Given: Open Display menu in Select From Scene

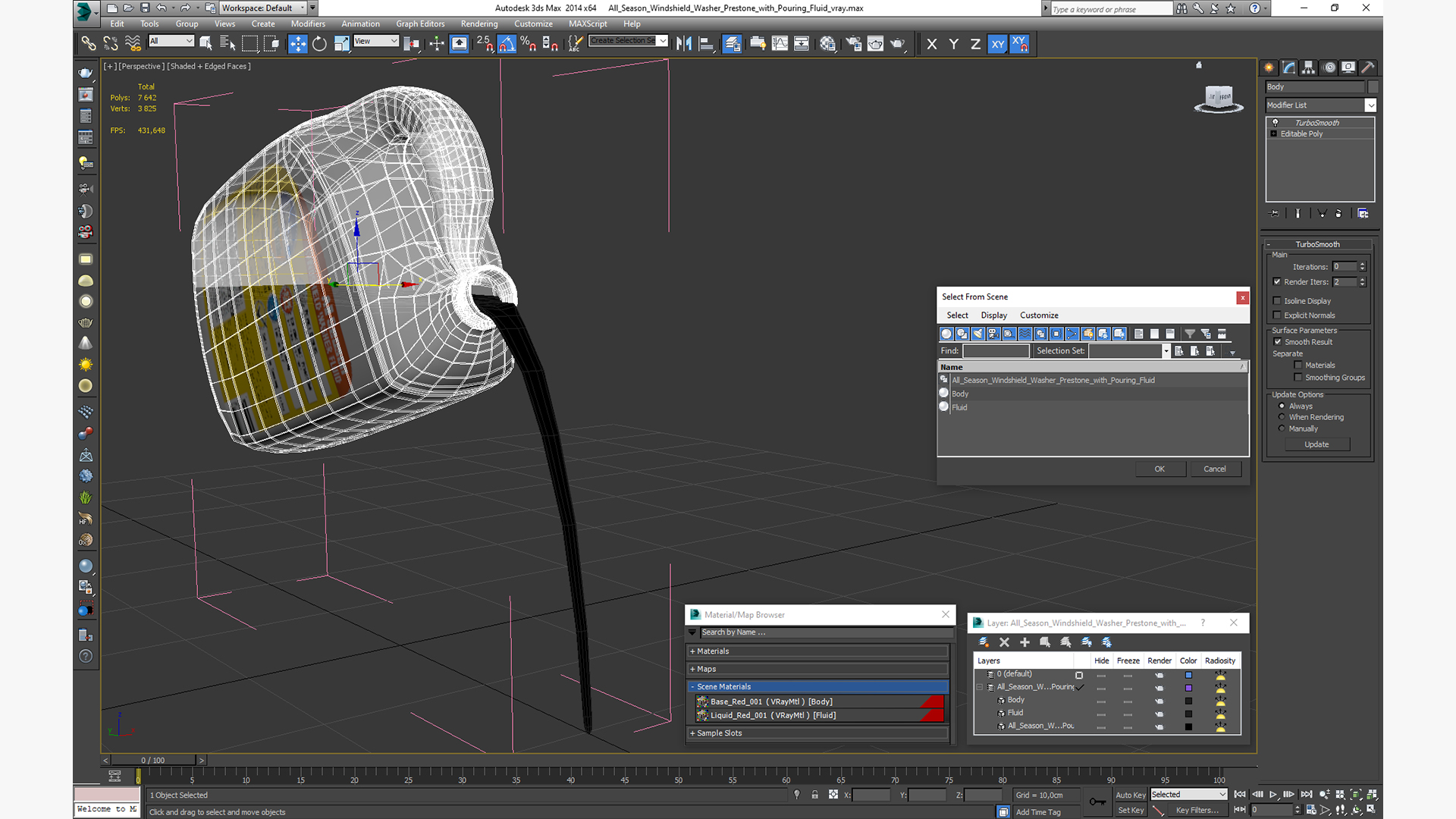Looking at the screenshot, I should (993, 315).
